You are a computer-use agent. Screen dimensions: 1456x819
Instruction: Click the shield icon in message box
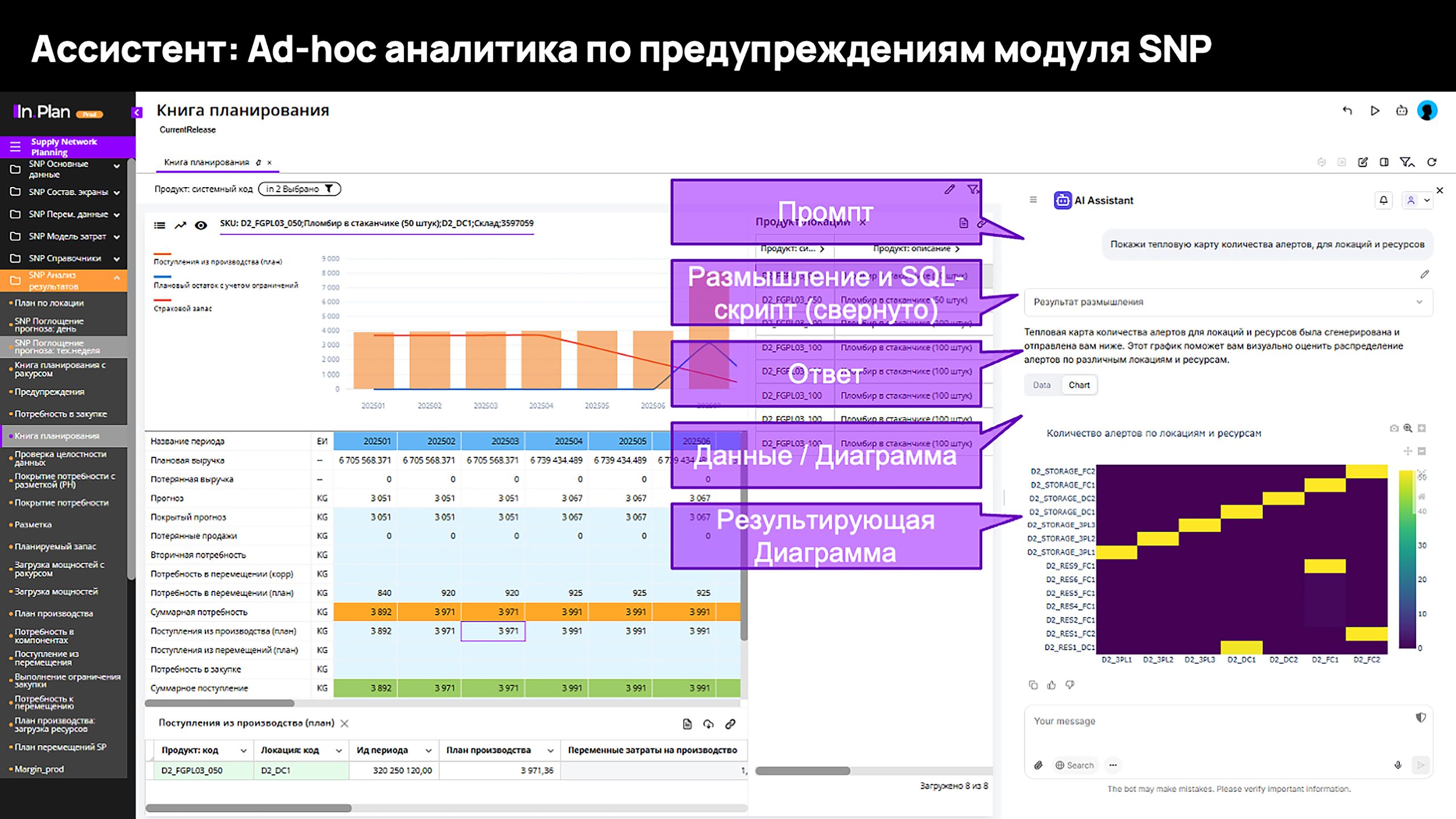tap(1421, 718)
